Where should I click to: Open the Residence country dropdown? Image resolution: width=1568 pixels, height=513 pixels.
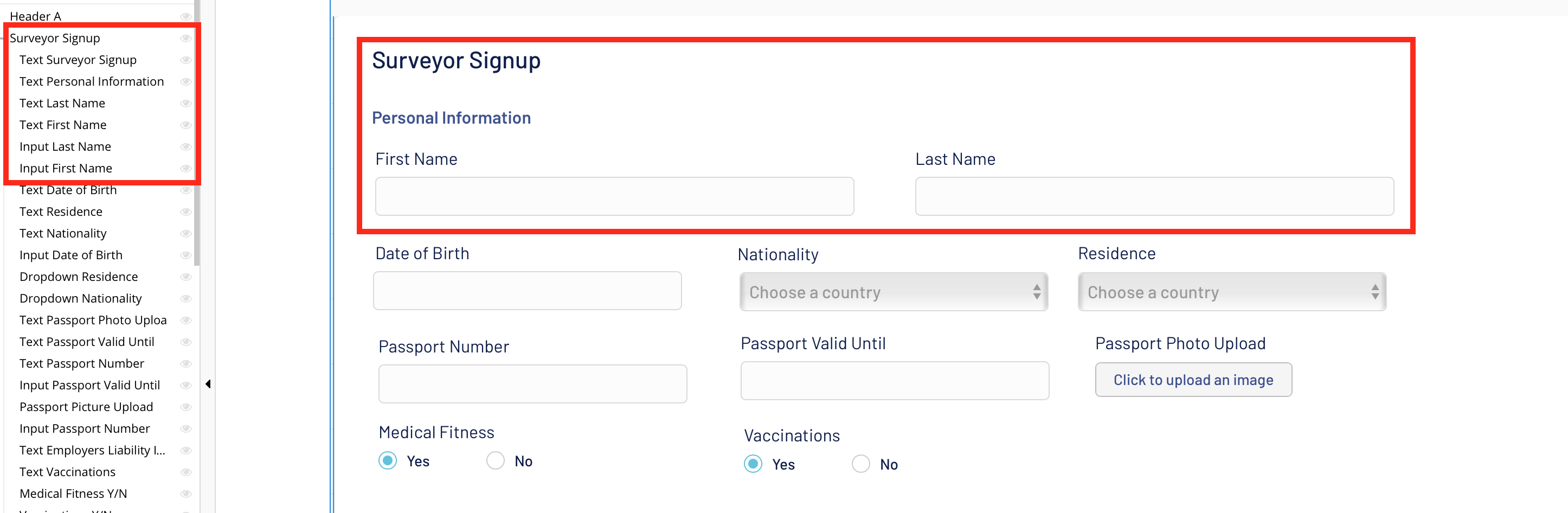pyautogui.click(x=1231, y=292)
